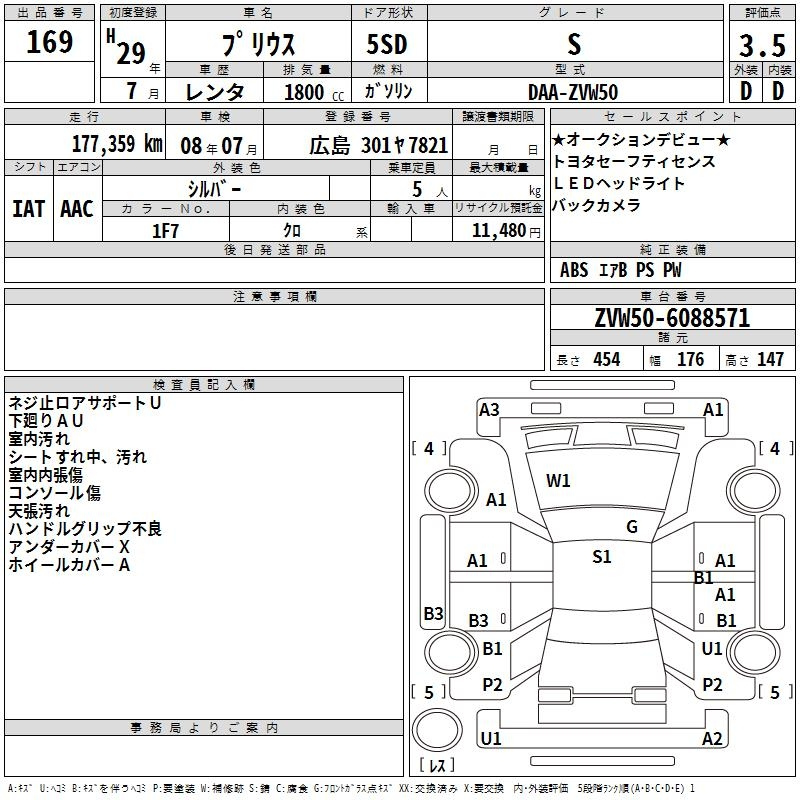Screen dimensions: 800x800
Task: Click the A2 rear bumper scratch marker
Action: 712,739
